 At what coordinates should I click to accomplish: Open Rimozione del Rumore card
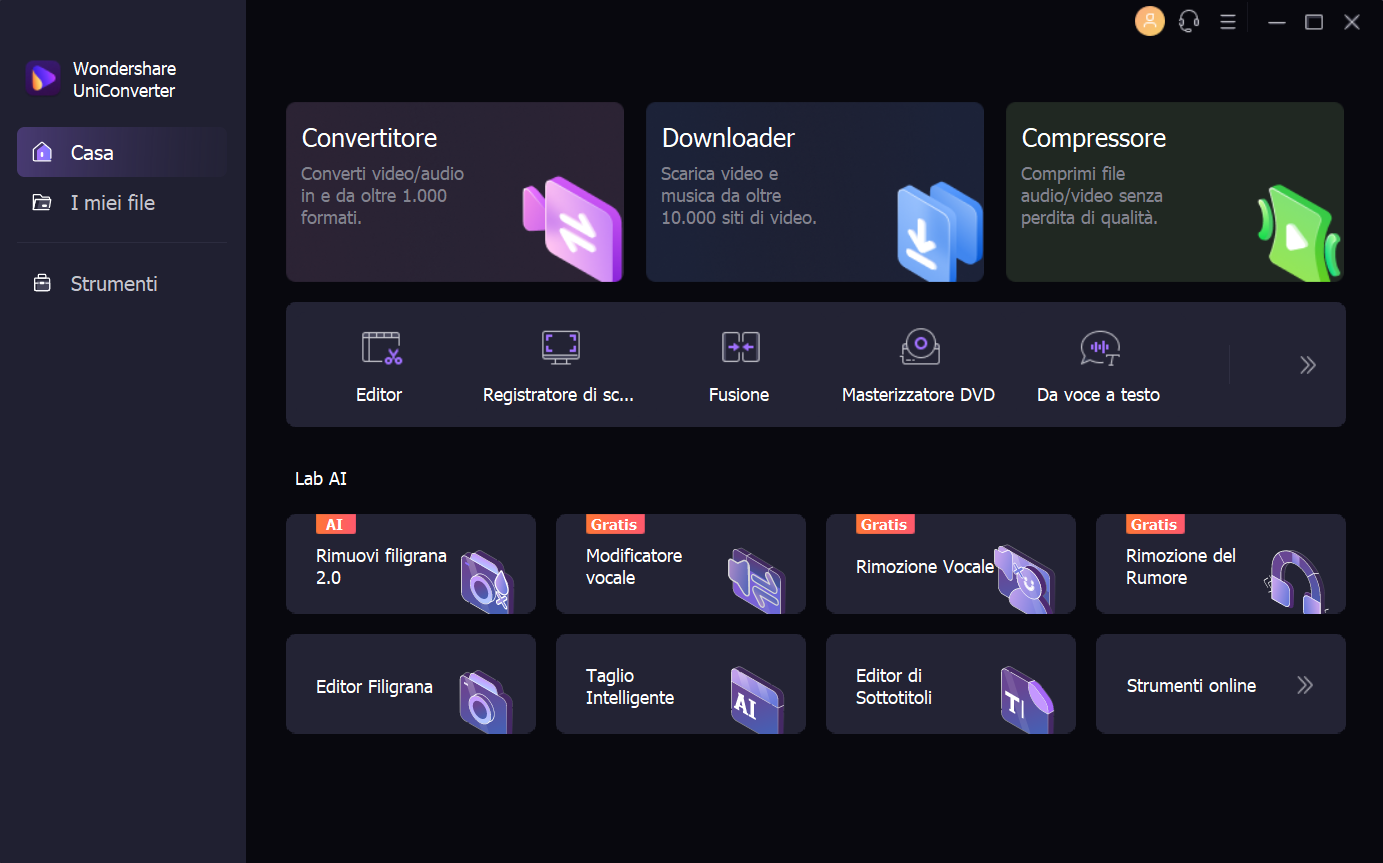click(1221, 564)
